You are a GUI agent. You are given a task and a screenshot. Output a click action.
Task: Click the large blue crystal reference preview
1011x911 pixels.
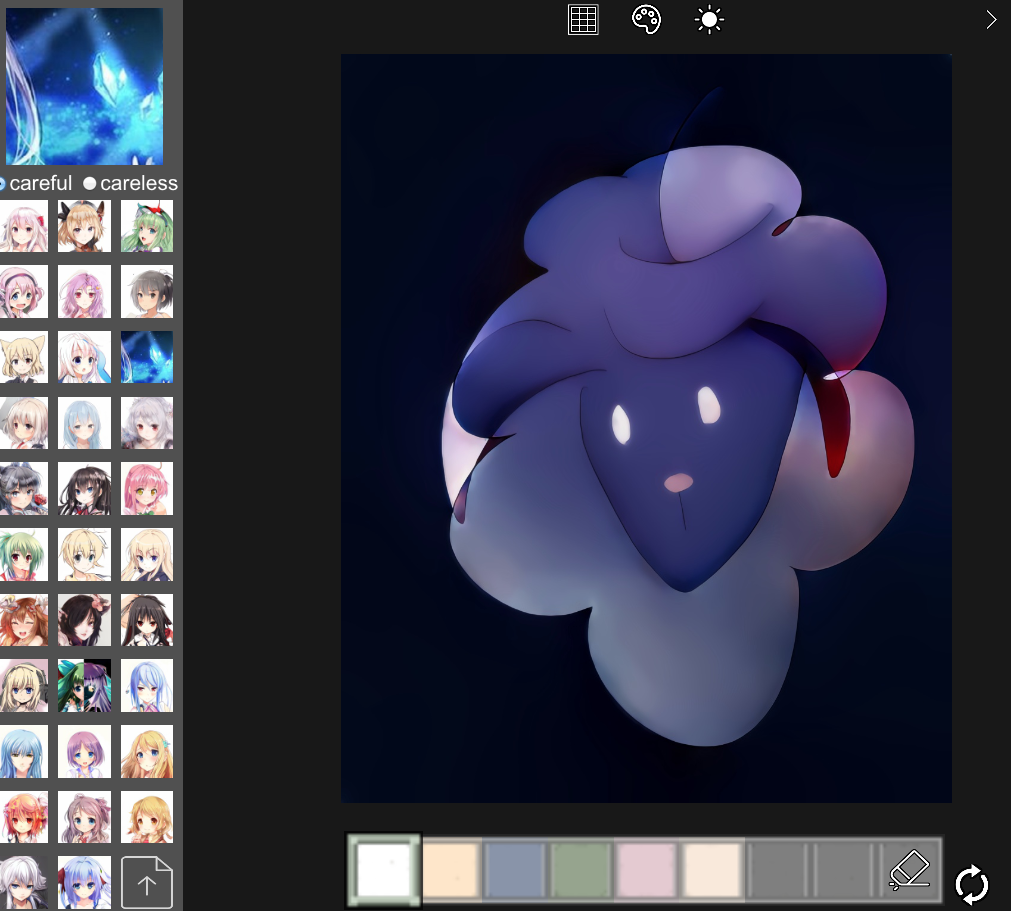[84, 86]
